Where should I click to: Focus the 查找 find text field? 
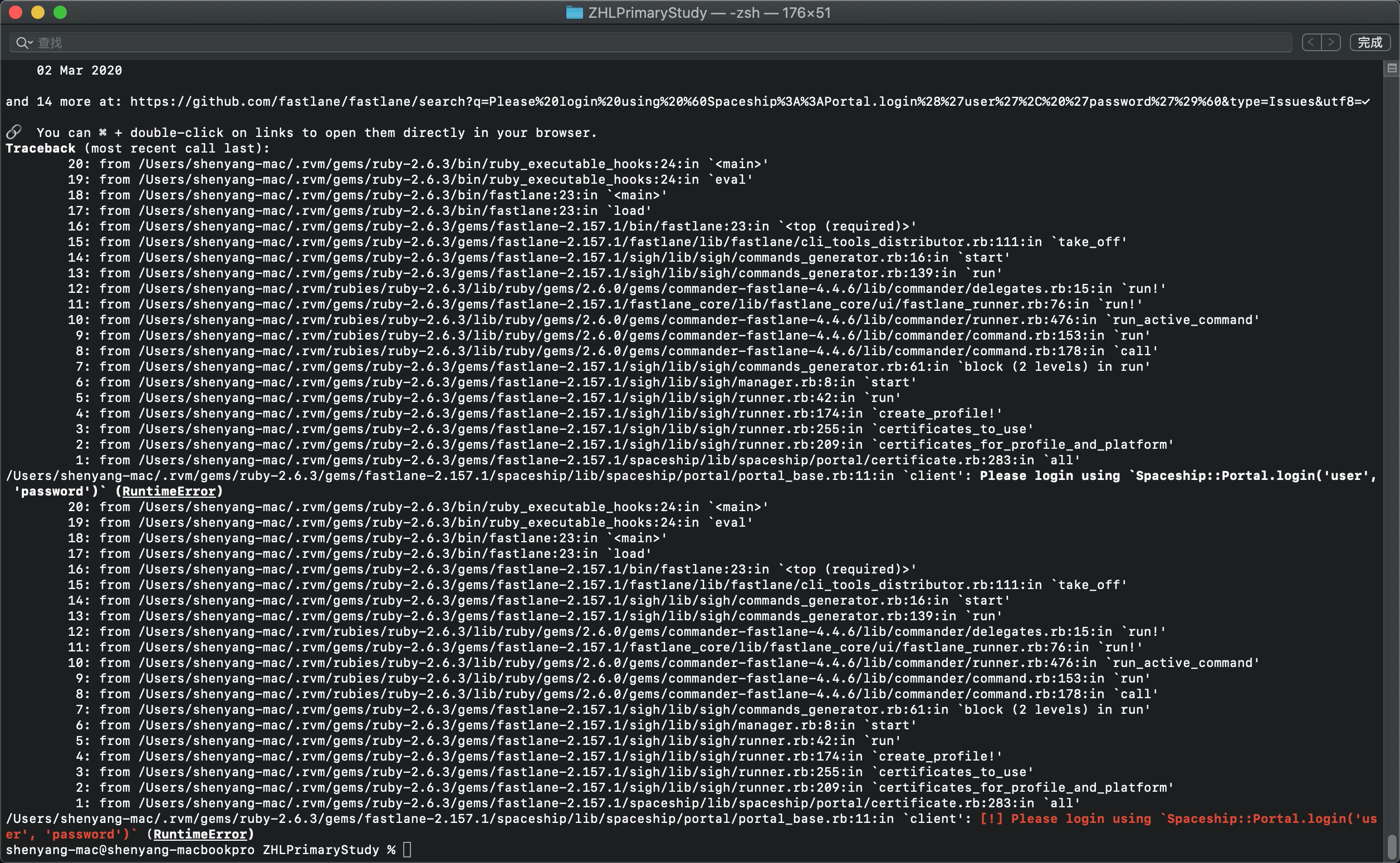click(x=628, y=42)
